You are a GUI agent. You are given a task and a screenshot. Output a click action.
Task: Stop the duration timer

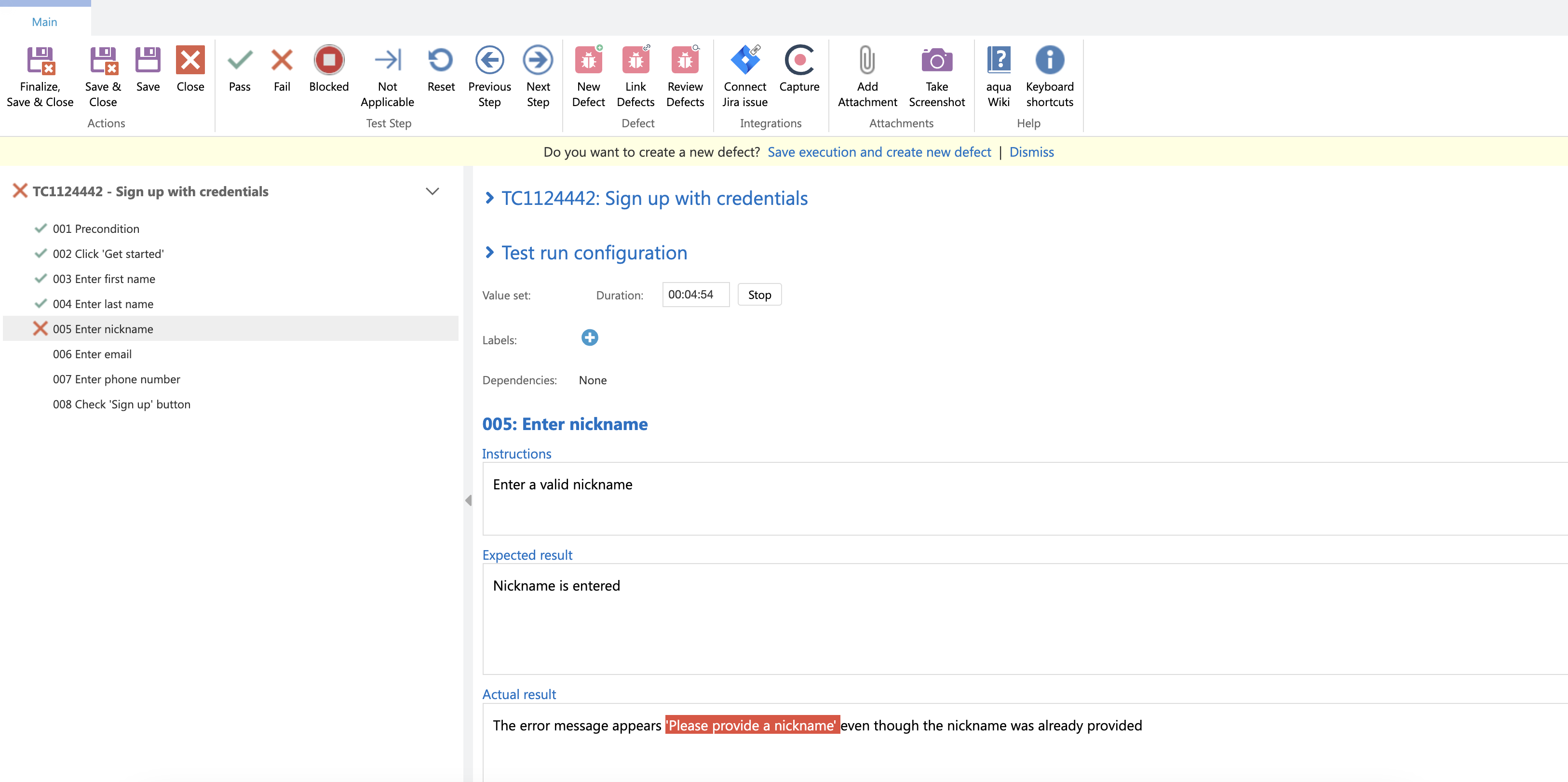pos(759,295)
